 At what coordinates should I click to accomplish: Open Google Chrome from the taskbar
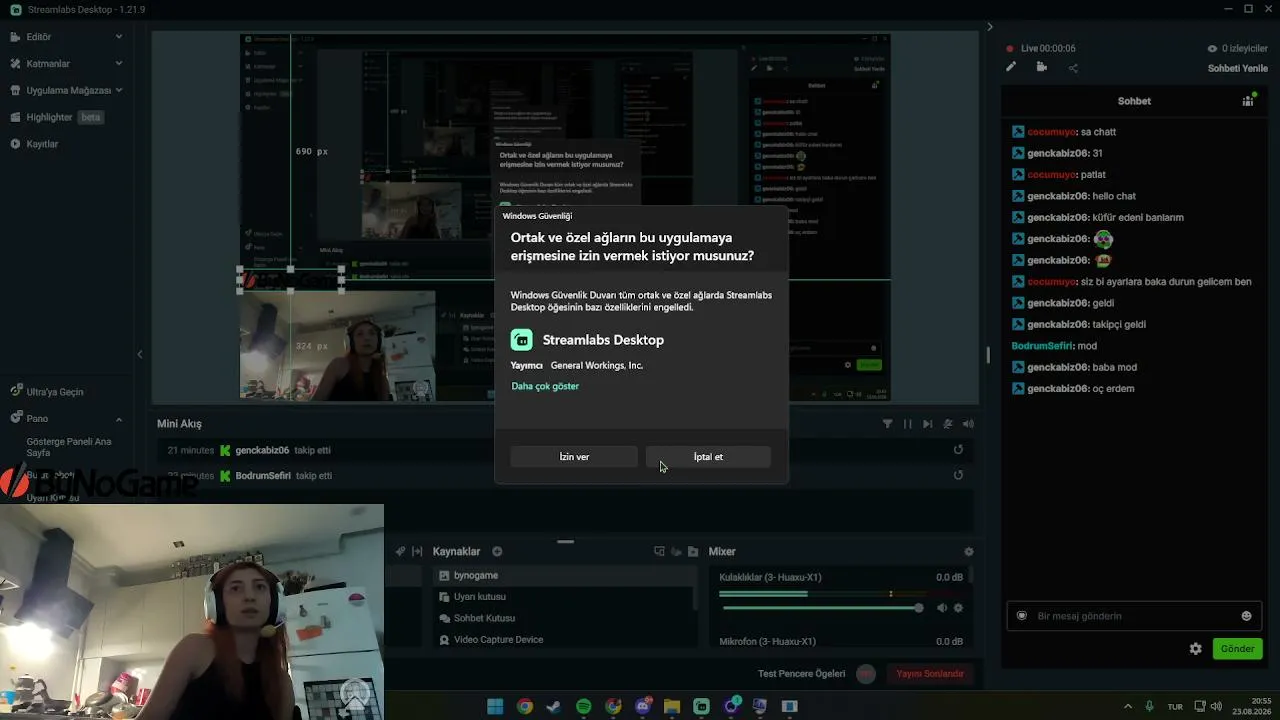525,706
